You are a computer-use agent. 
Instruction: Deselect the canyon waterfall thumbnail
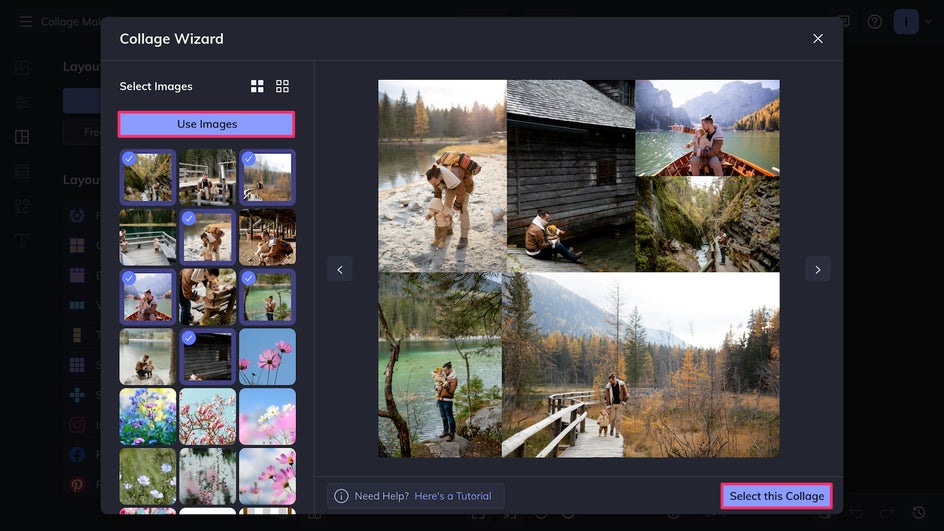pyautogui.click(x=148, y=178)
